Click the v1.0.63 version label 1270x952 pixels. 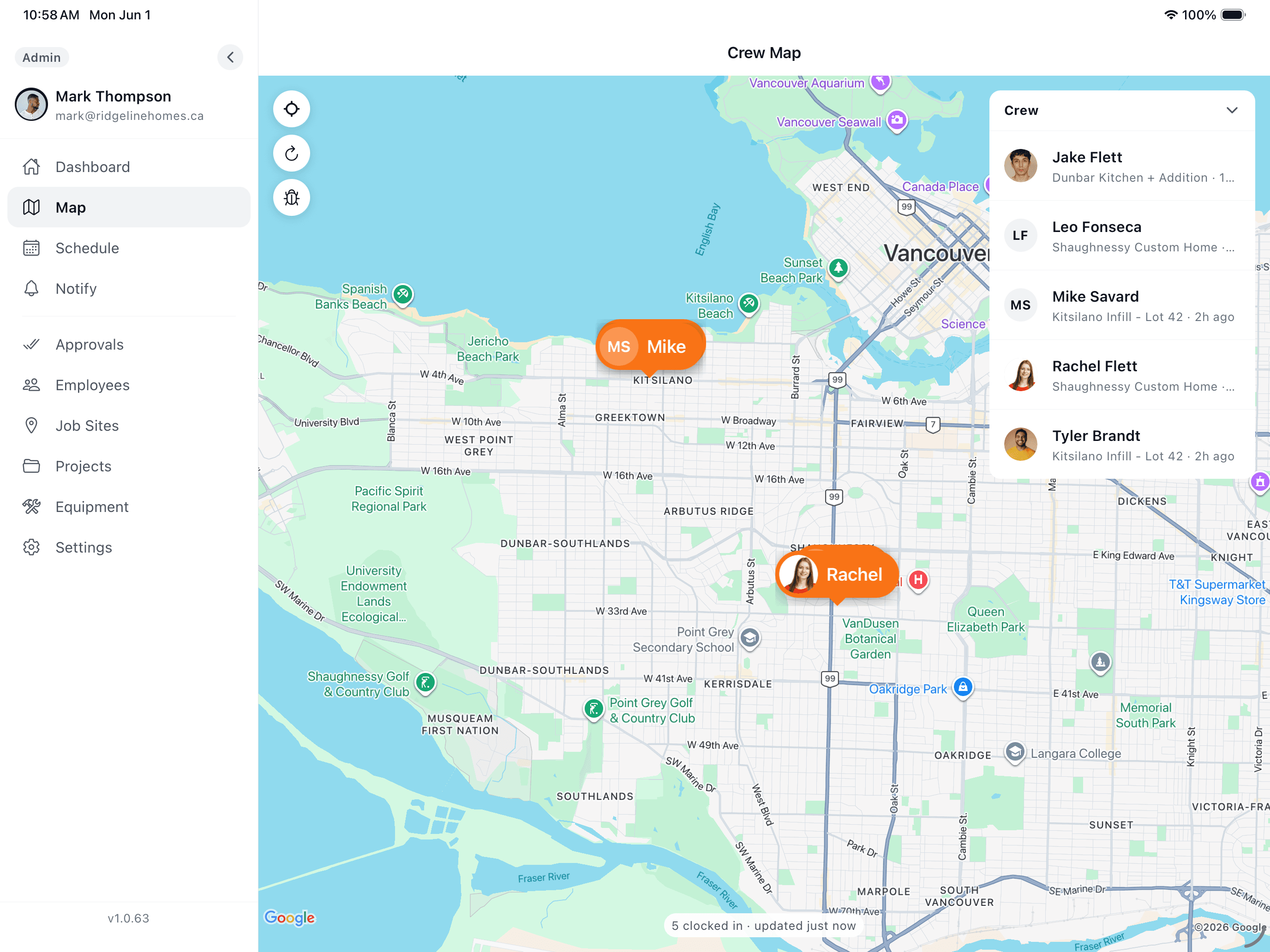pyautogui.click(x=129, y=918)
